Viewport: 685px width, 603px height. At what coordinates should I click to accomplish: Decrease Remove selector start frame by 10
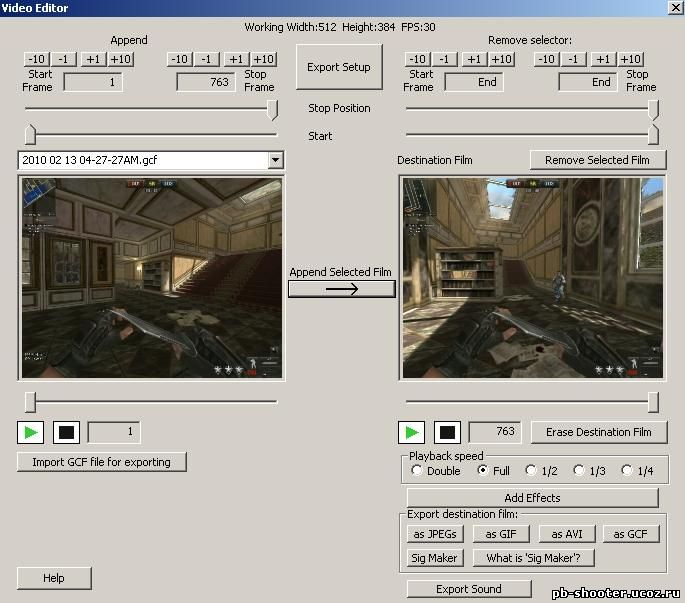click(418, 59)
